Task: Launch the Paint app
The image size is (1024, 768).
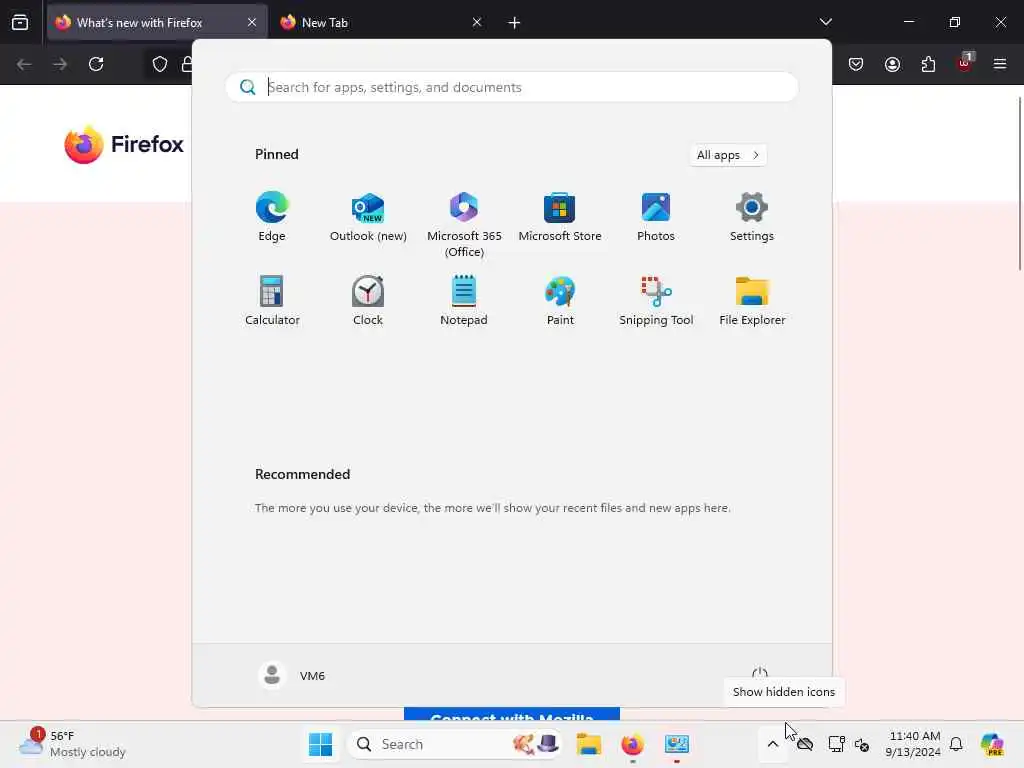Action: pyautogui.click(x=560, y=301)
